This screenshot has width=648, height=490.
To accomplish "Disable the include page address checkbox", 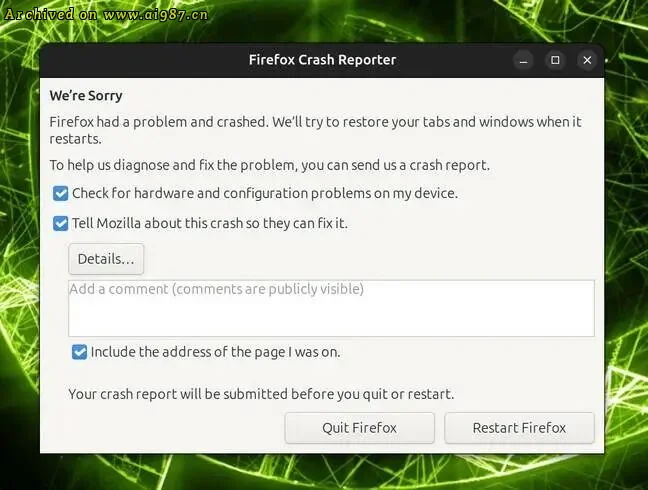I will tap(79, 352).
